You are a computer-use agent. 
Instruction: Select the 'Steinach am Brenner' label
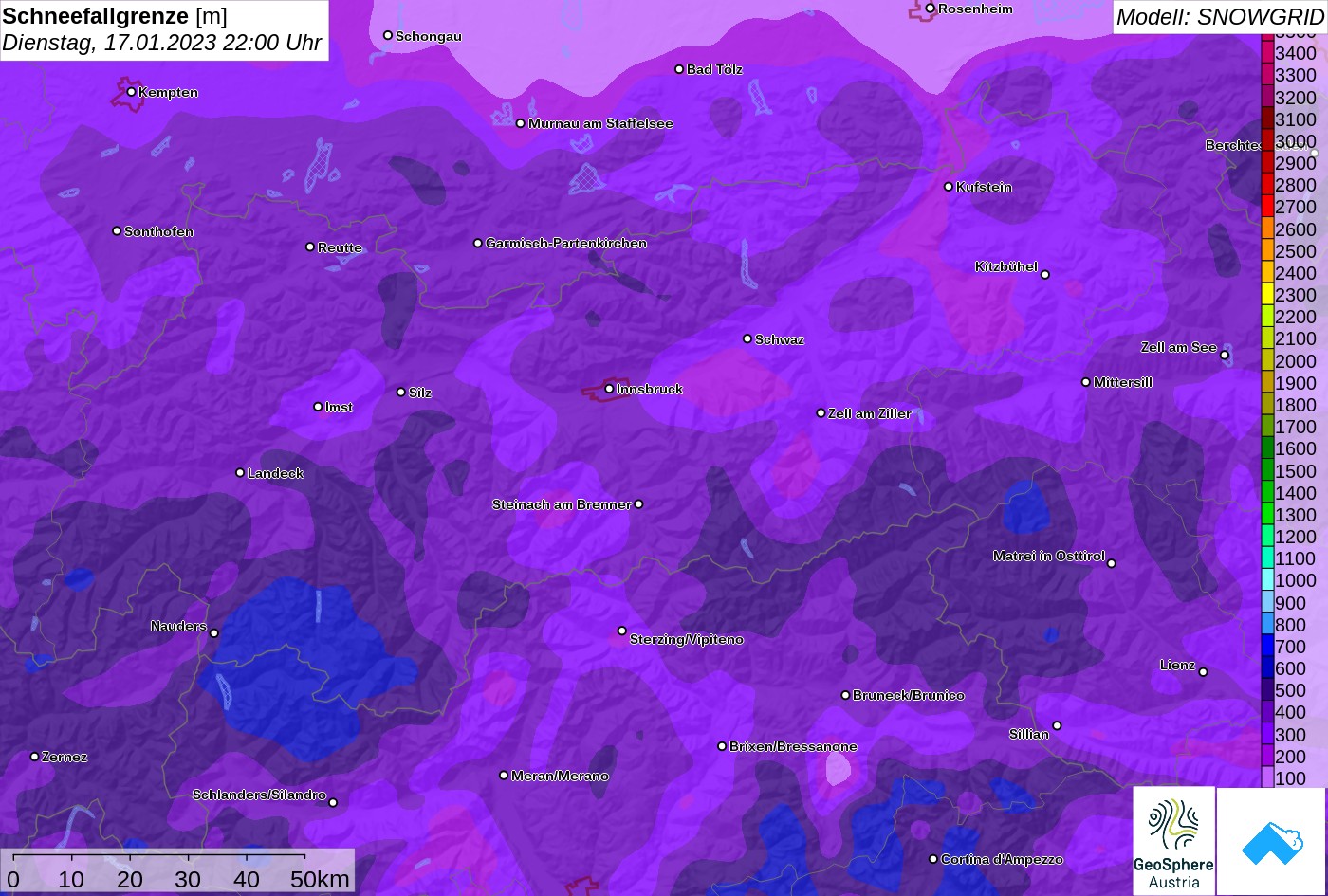pos(562,504)
